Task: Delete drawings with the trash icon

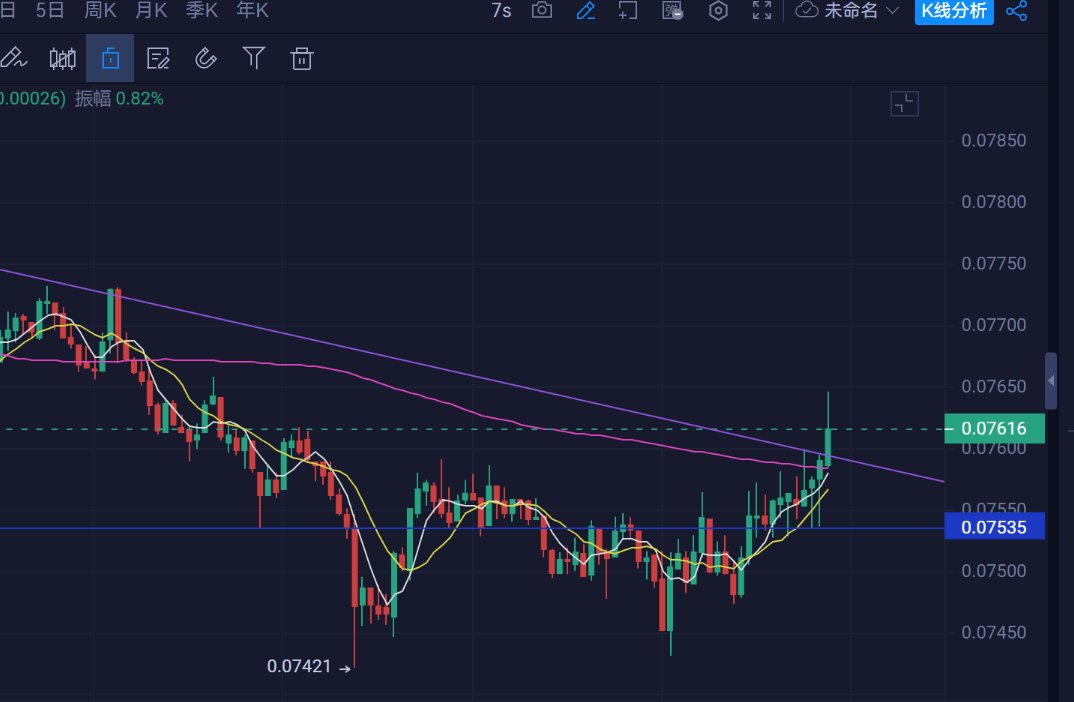Action: (x=301, y=58)
